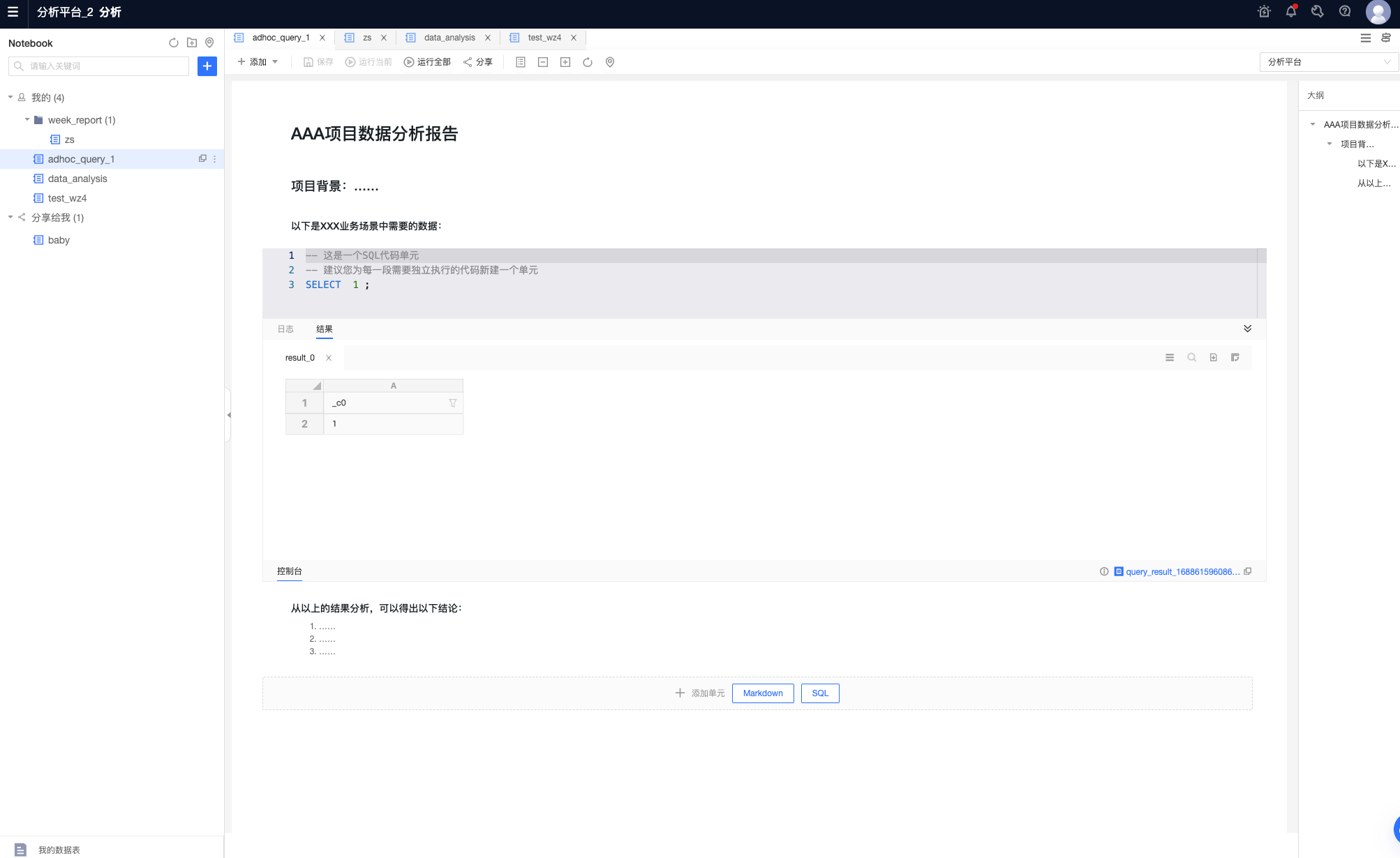Open search in the result_0 panel
The height and width of the screenshot is (858, 1400).
point(1191,357)
